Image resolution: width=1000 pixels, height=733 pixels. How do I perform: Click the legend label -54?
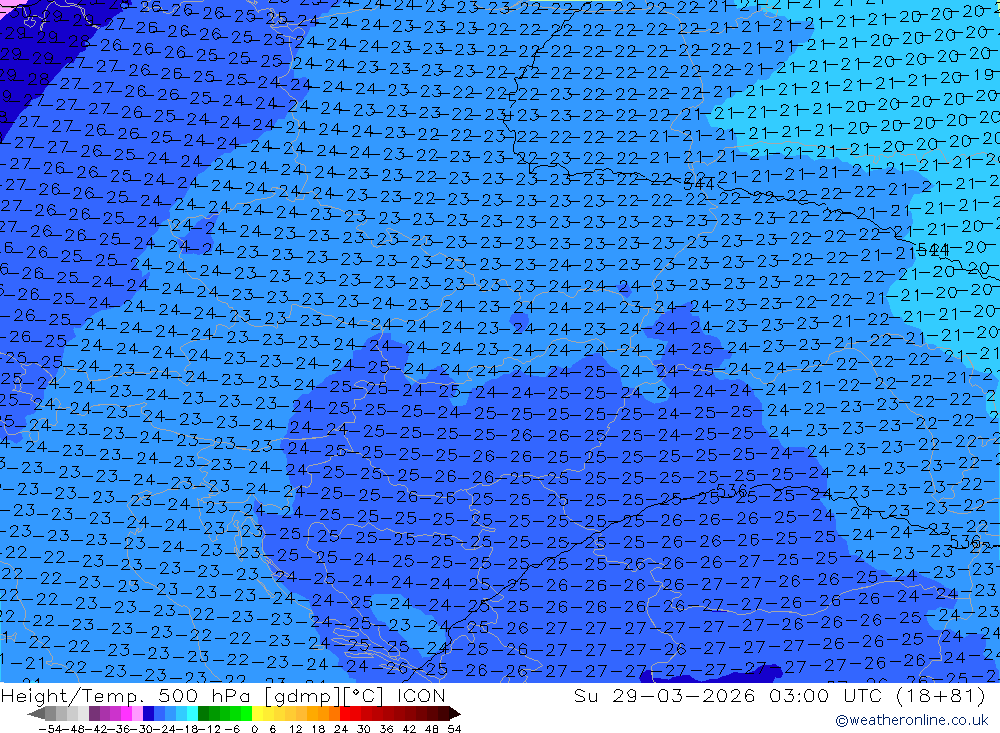click(x=51, y=729)
